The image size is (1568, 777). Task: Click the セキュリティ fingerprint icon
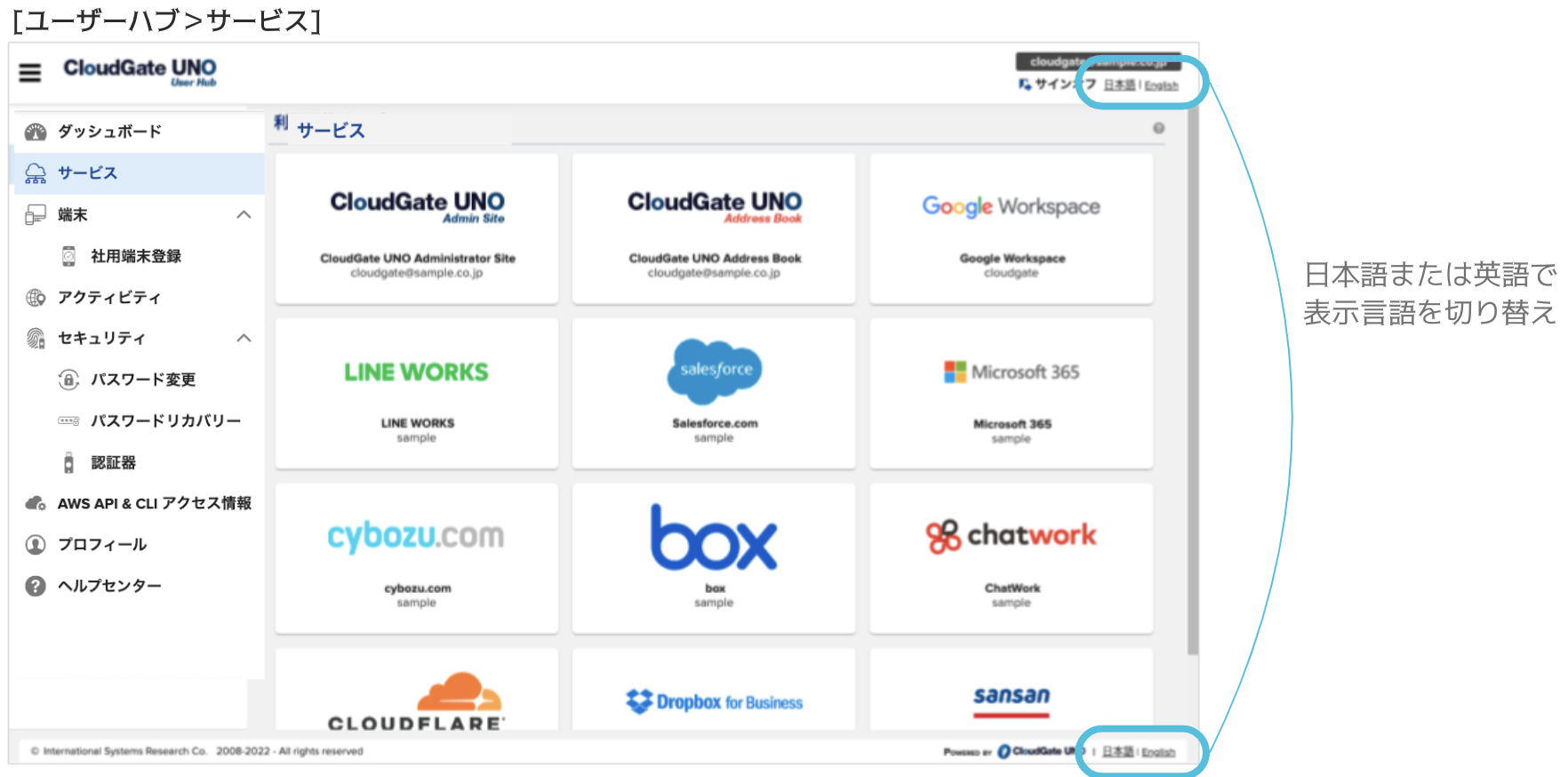coord(36,339)
